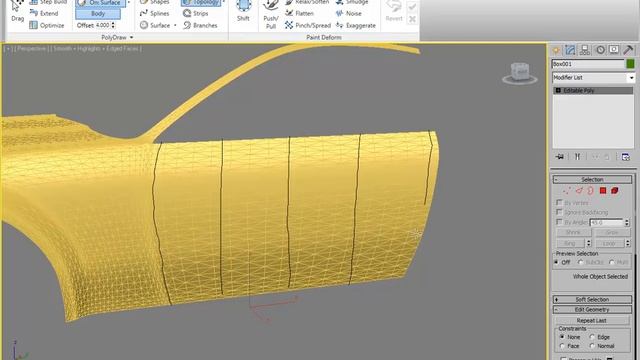
Task: Select Border sub-object level
Action: tap(591, 191)
